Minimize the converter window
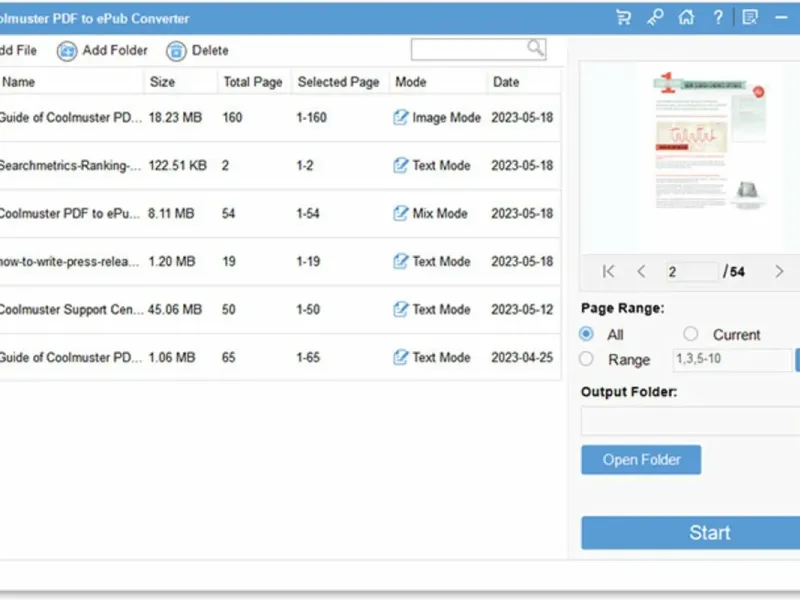 point(781,18)
